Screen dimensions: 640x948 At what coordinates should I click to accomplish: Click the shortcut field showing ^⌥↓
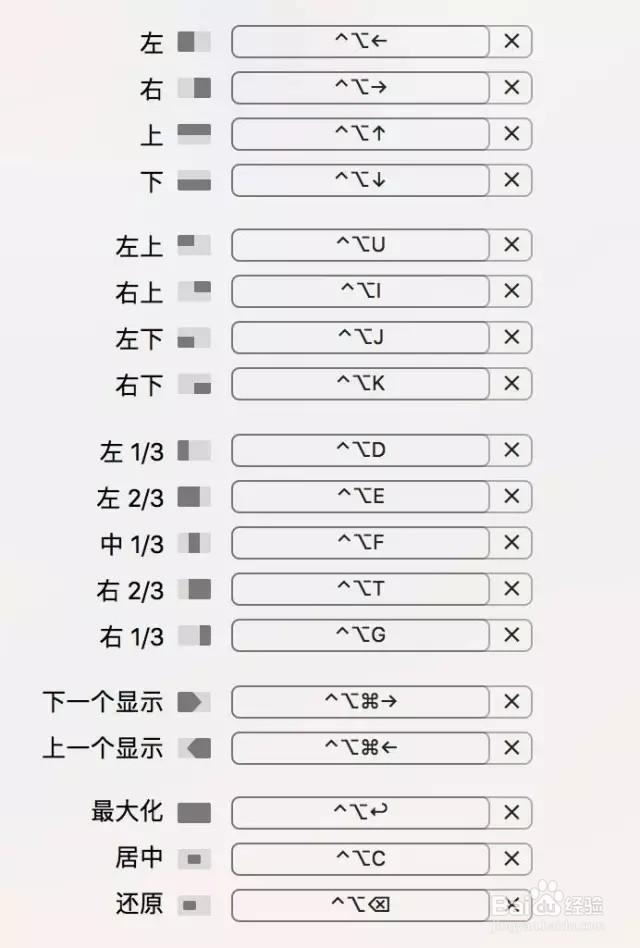358,180
